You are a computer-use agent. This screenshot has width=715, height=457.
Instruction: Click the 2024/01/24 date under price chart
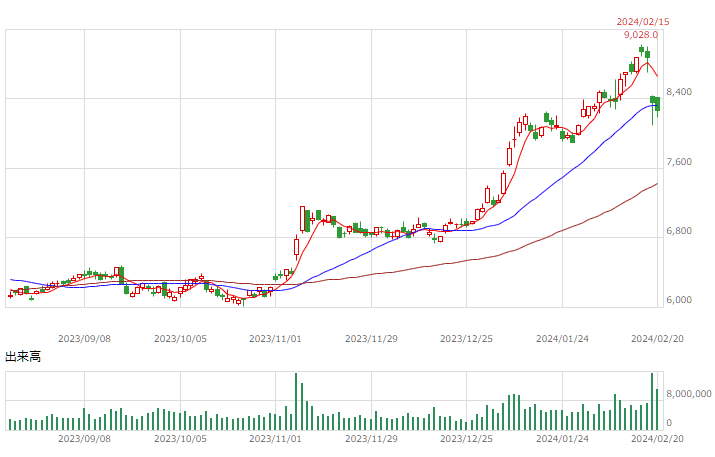(x=562, y=339)
